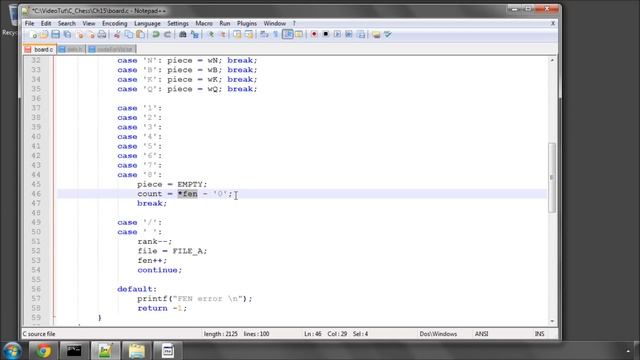Play back the recorded macro

pos(337,35)
